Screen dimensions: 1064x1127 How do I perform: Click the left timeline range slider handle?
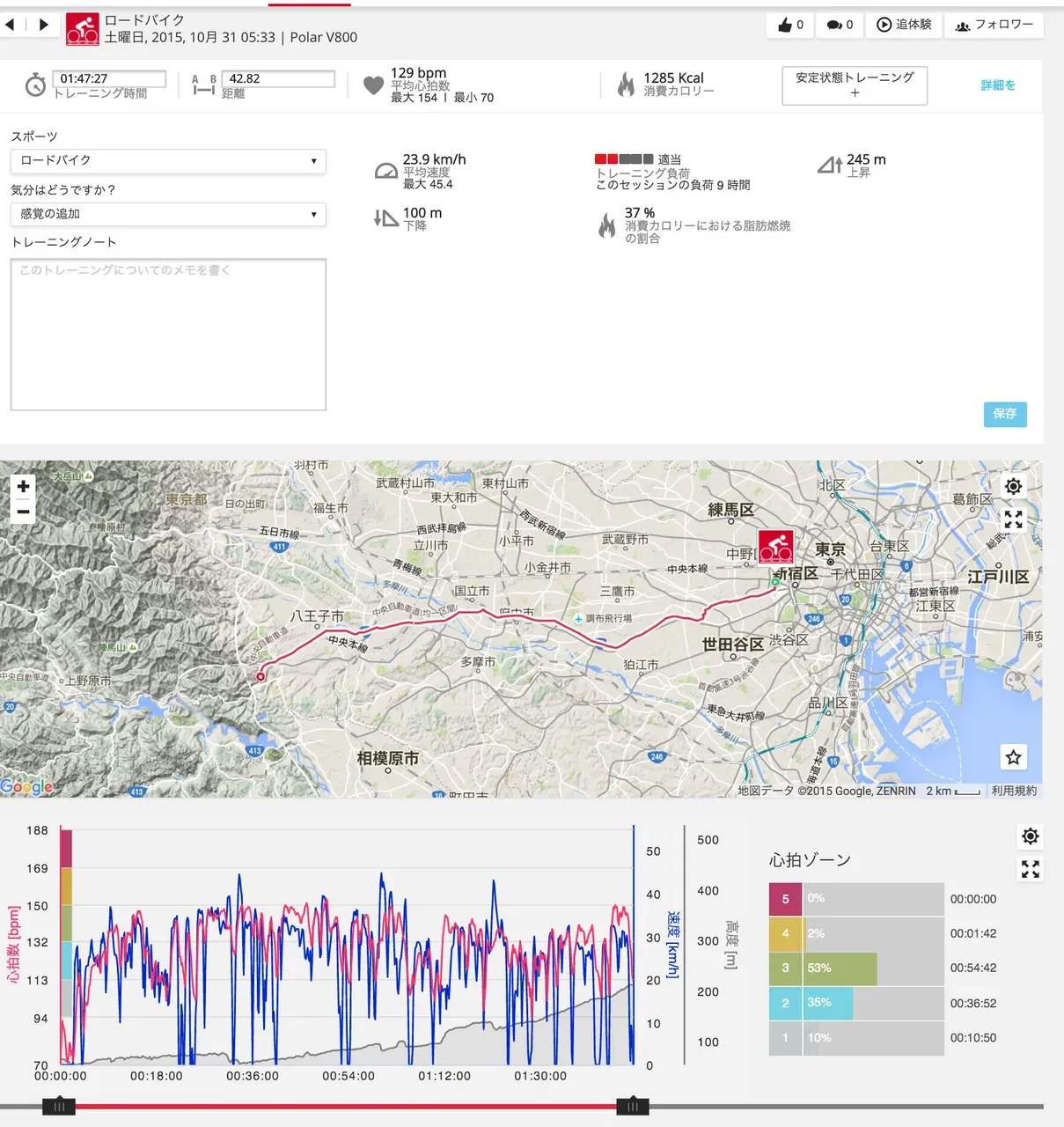pos(59,1106)
